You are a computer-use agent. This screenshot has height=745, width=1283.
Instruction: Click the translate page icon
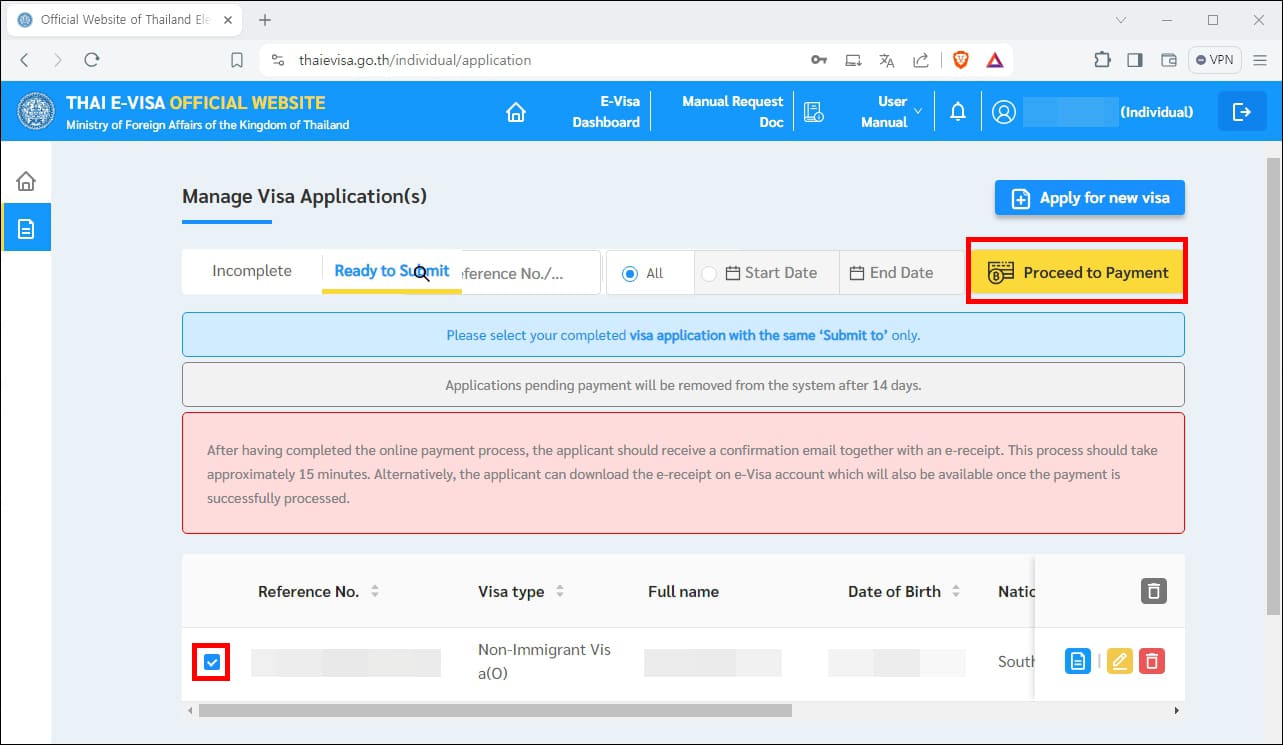tap(887, 60)
